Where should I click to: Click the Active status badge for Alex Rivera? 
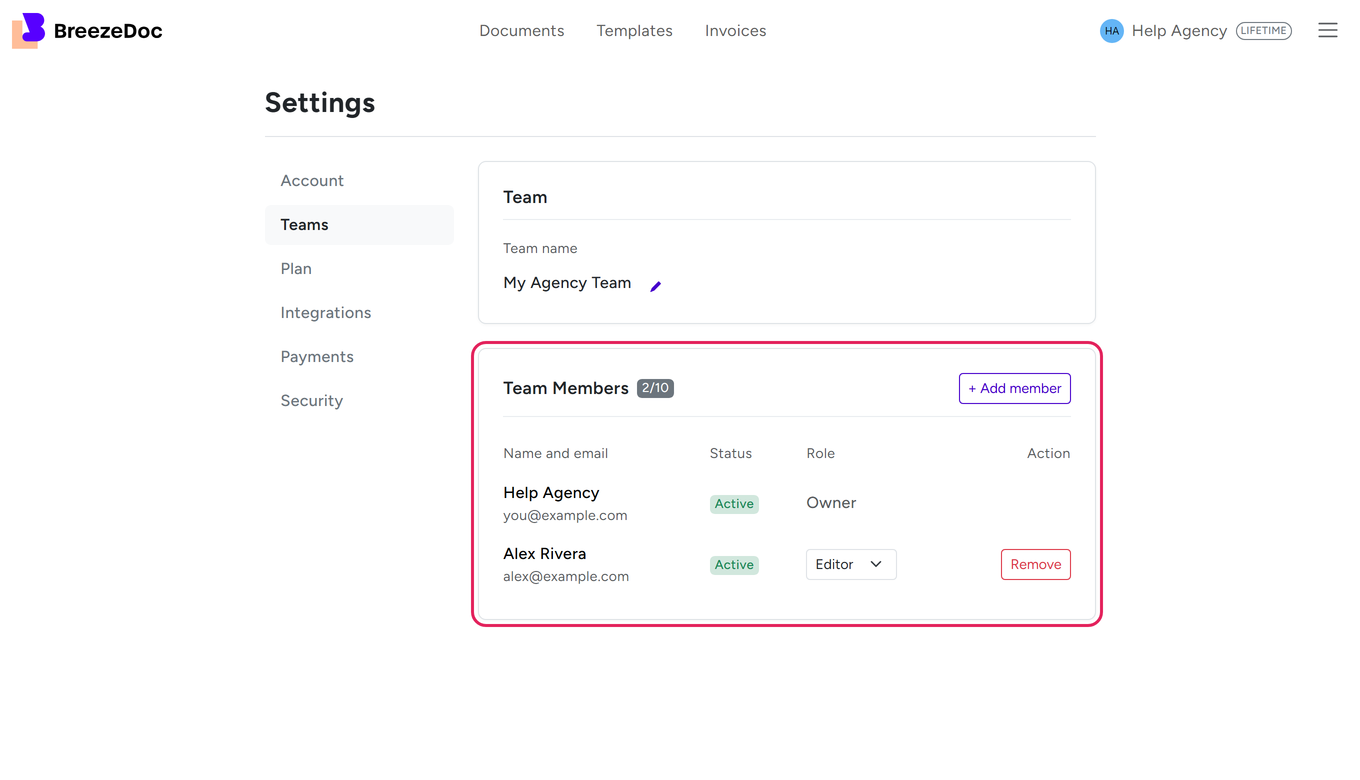pyautogui.click(x=734, y=565)
